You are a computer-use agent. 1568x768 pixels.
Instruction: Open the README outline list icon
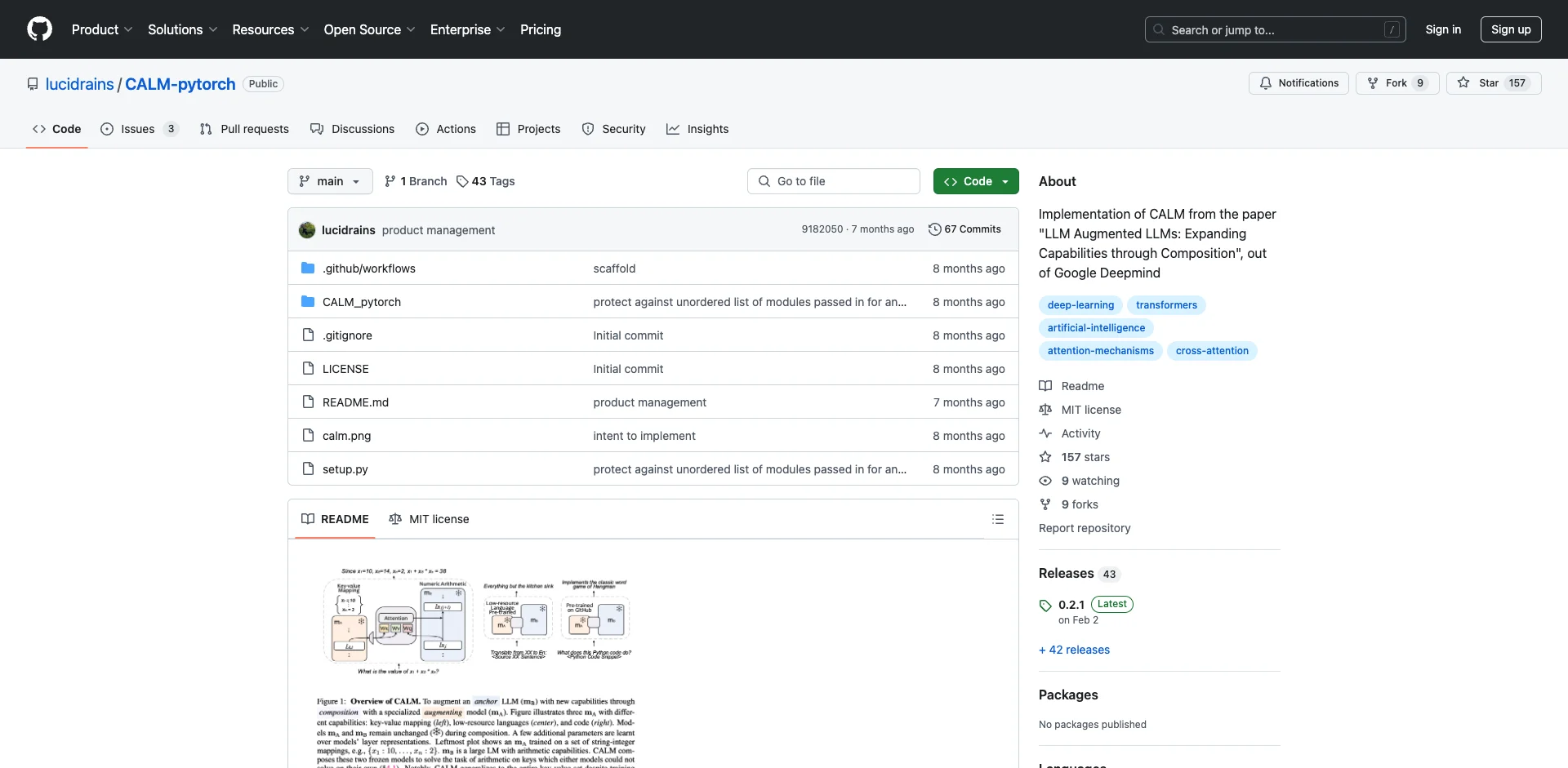coord(998,519)
